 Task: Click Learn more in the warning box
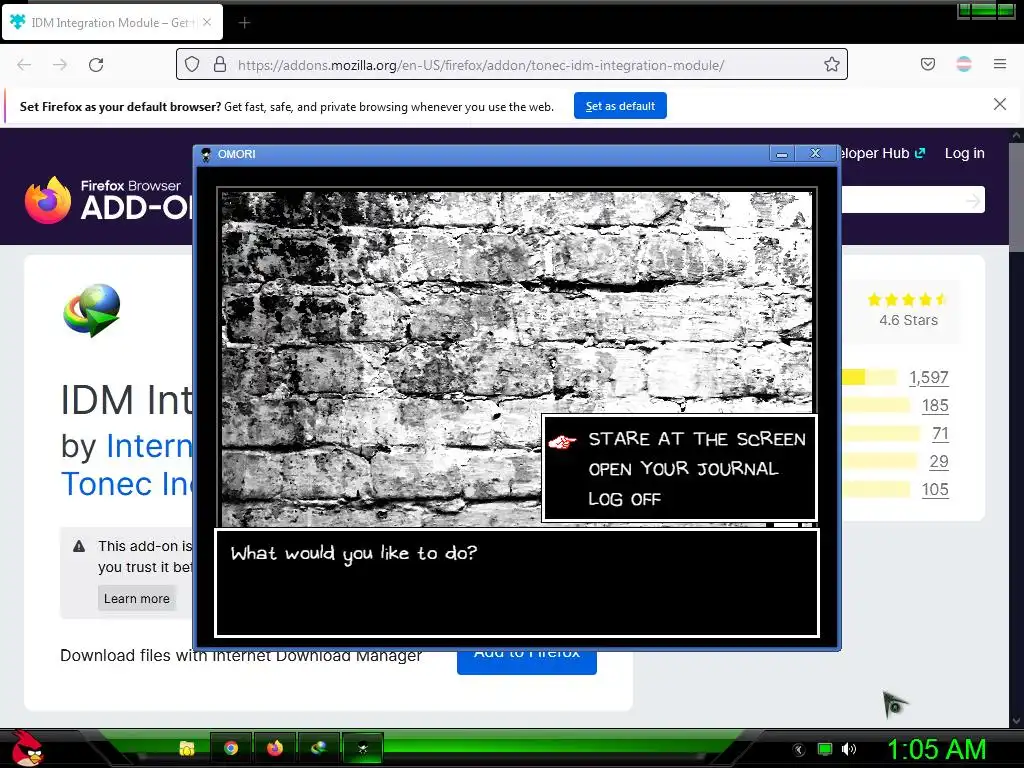coord(136,598)
